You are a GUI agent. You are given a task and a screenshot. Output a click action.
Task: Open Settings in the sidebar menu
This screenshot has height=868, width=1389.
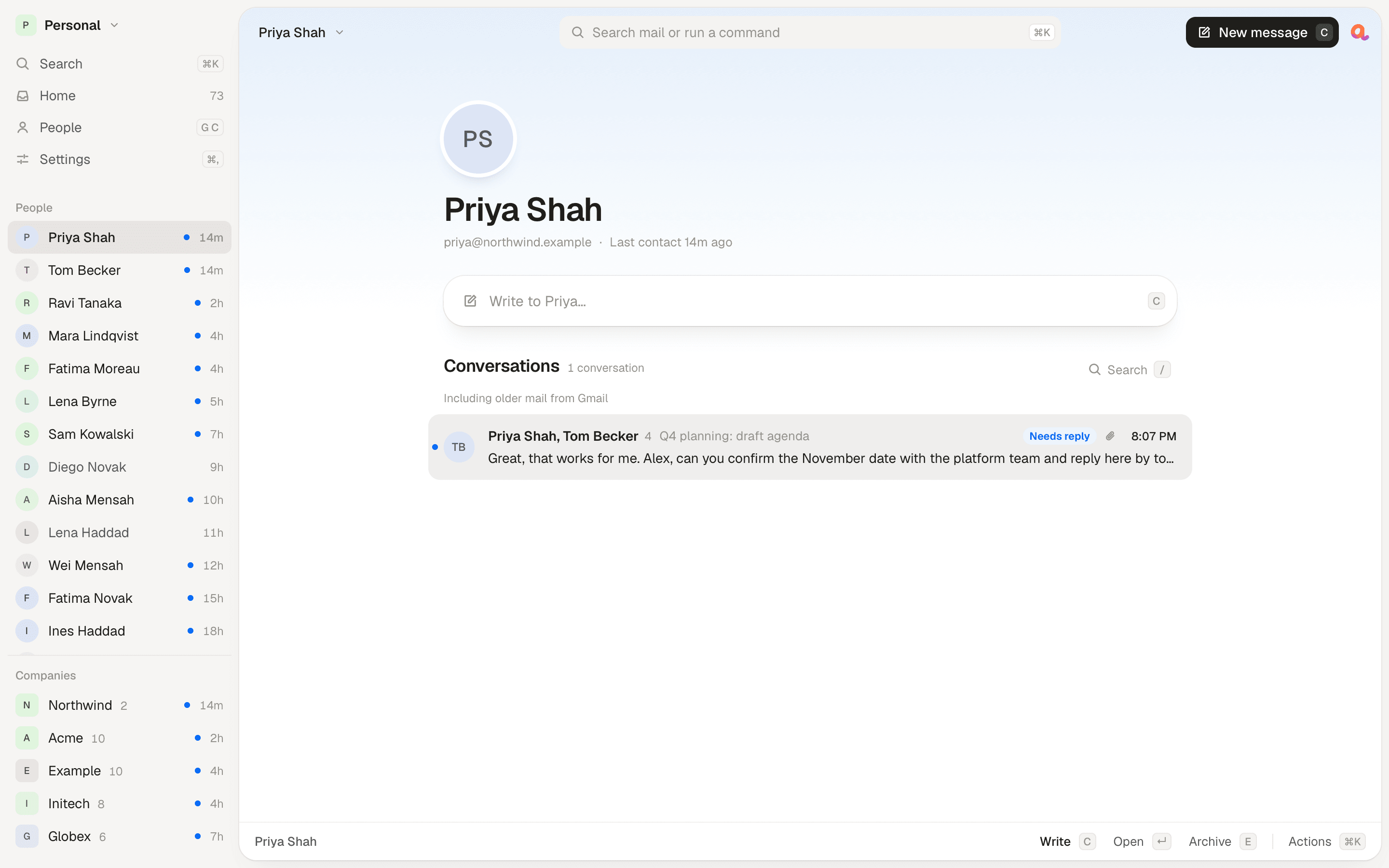tap(120, 159)
